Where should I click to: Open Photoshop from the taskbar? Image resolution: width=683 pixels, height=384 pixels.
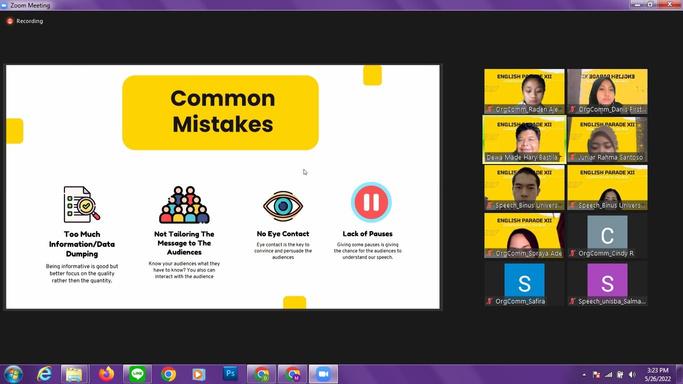[x=230, y=374]
